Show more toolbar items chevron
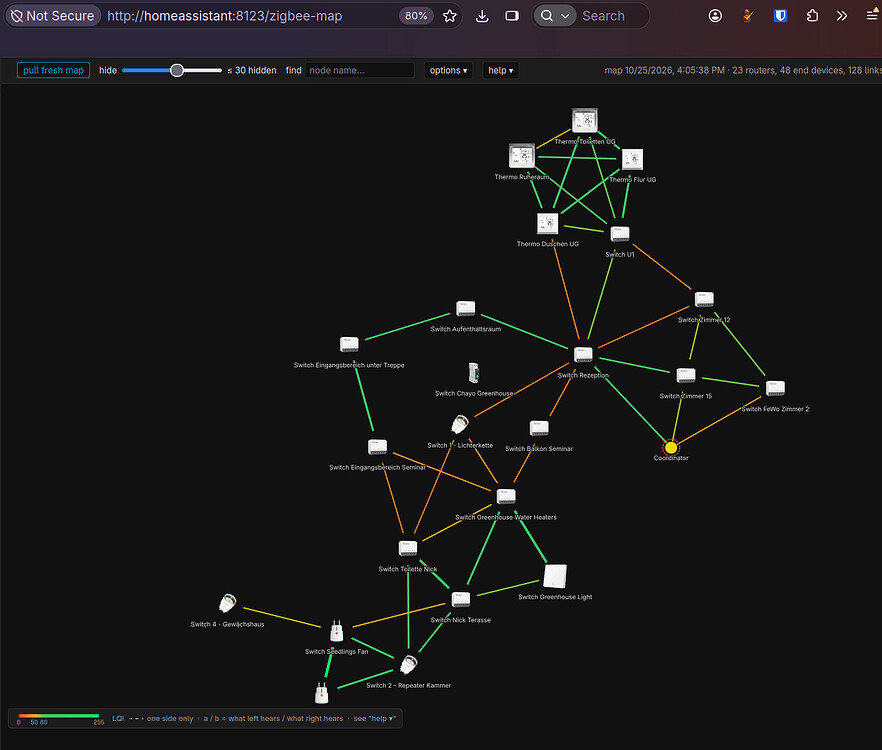The image size is (882, 750). point(842,16)
